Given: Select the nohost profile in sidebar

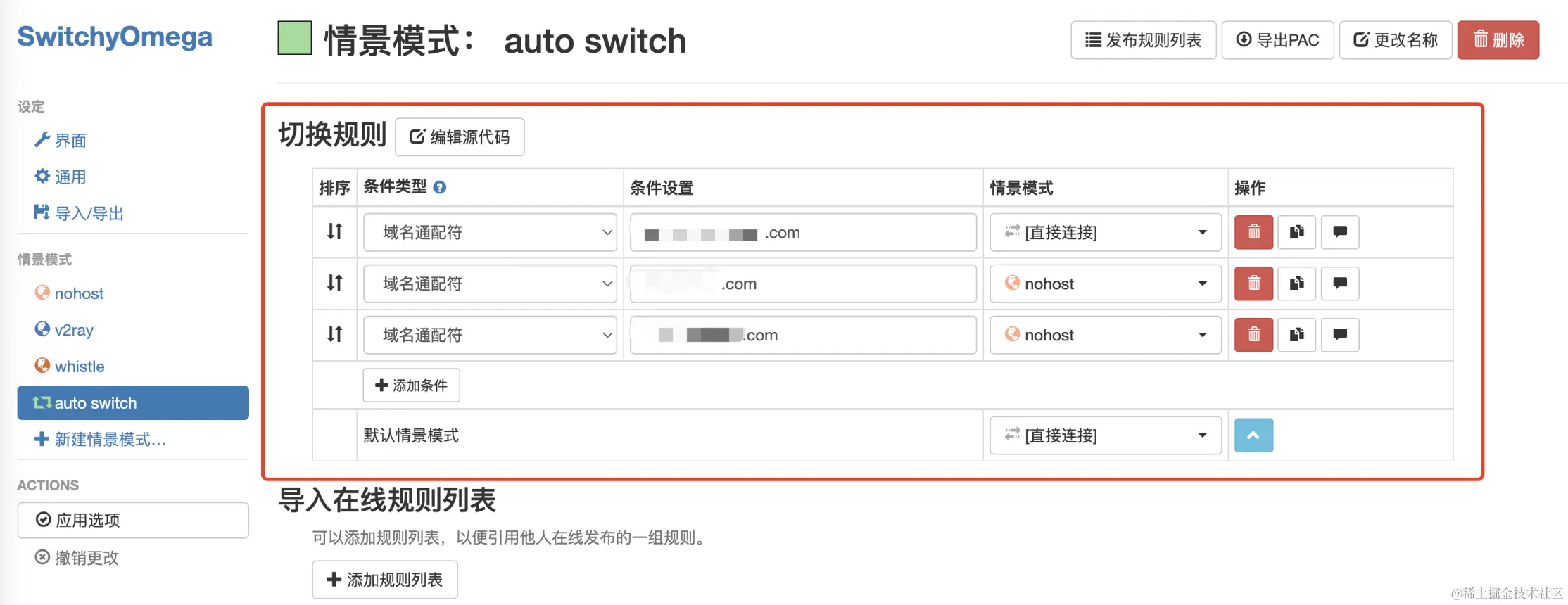Looking at the screenshot, I should coord(69,293).
